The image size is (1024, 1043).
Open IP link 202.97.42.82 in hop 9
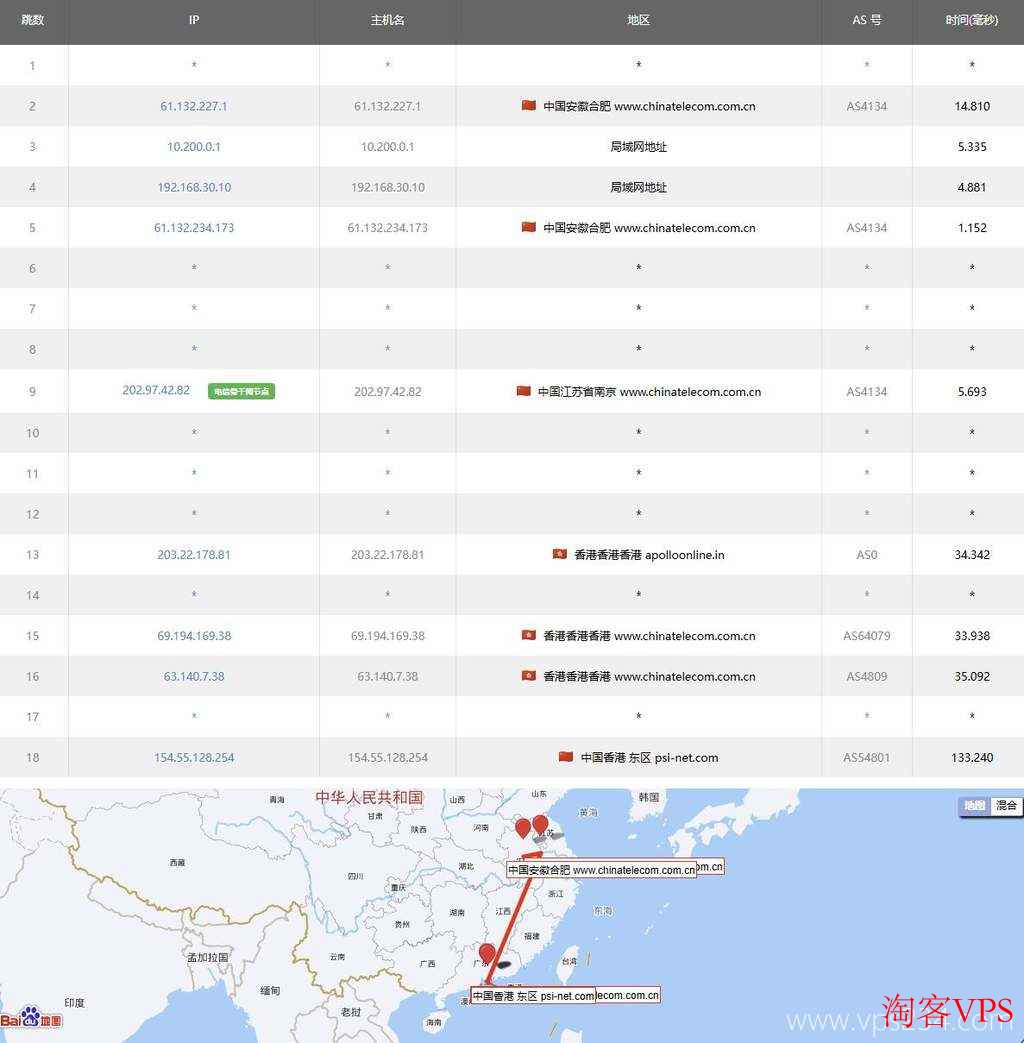[x=156, y=390]
